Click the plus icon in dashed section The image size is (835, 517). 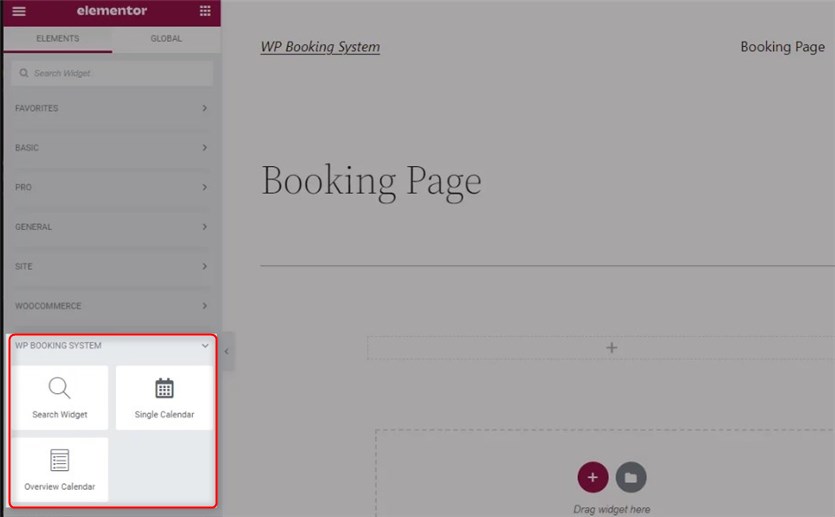(x=612, y=348)
